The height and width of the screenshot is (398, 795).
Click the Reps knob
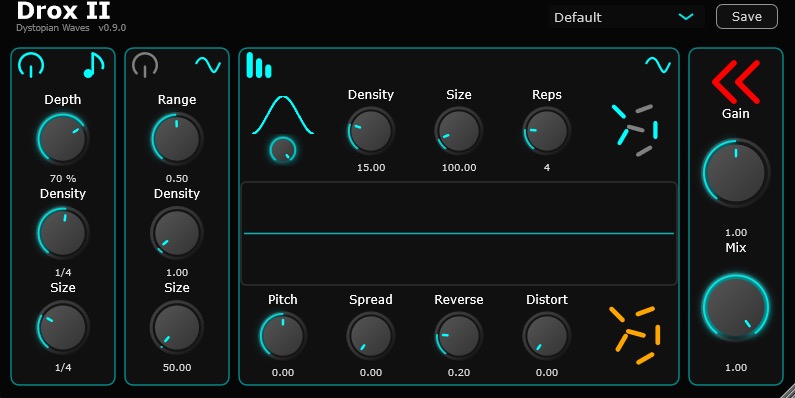pyautogui.click(x=547, y=131)
